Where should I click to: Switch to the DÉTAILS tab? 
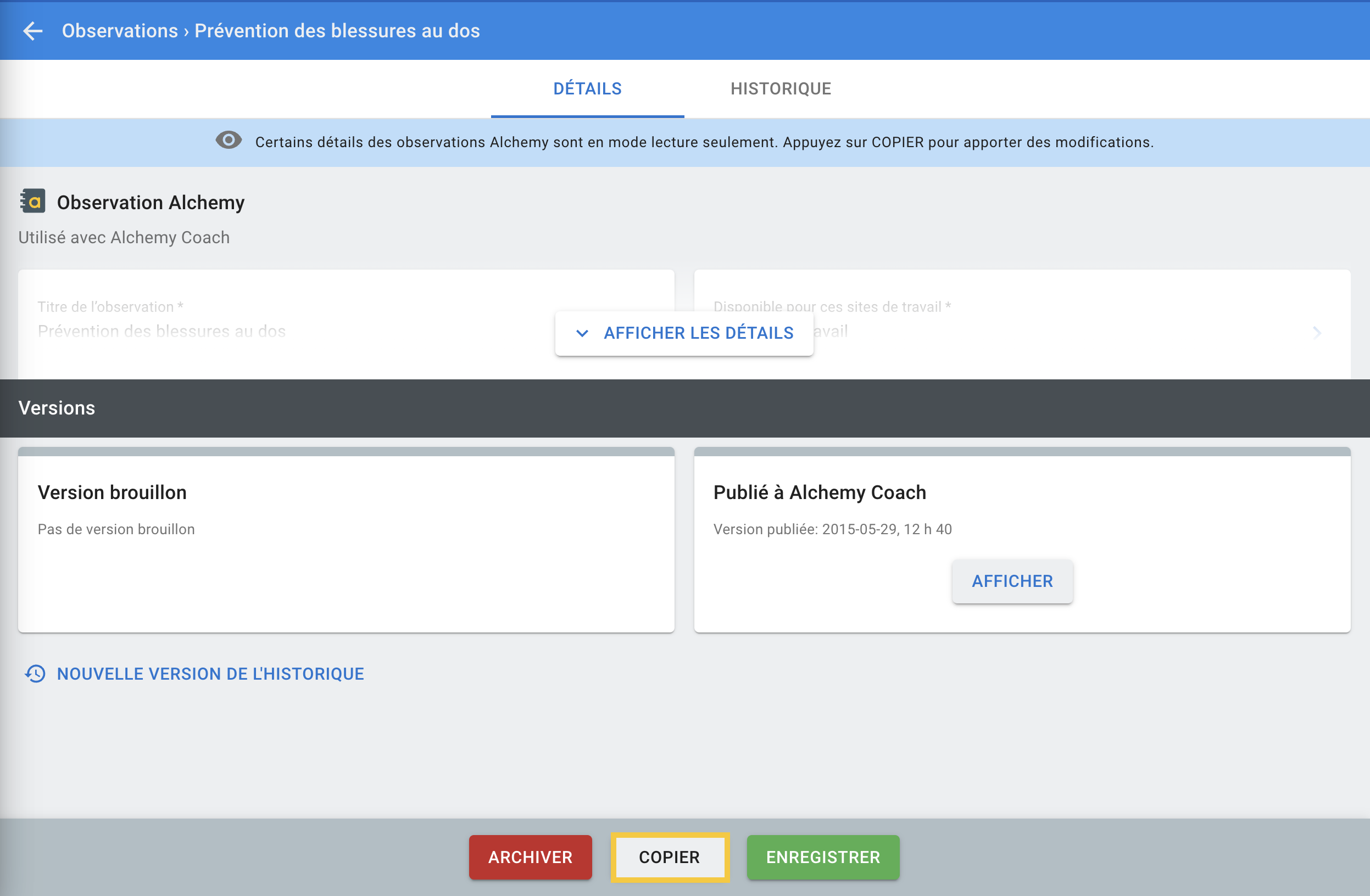tap(587, 88)
